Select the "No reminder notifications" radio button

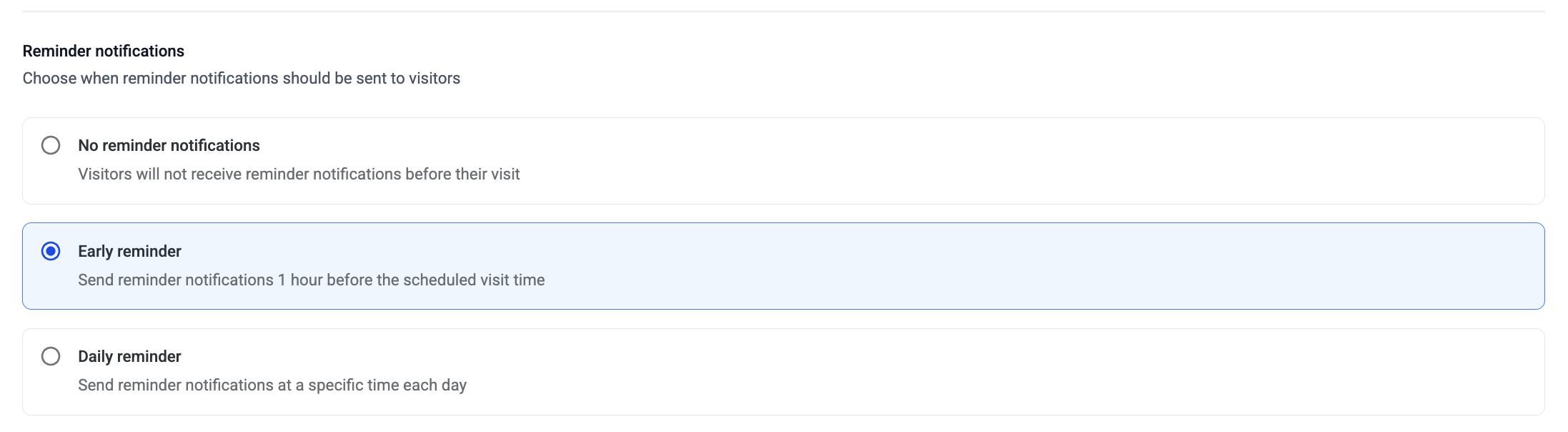(51, 145)
